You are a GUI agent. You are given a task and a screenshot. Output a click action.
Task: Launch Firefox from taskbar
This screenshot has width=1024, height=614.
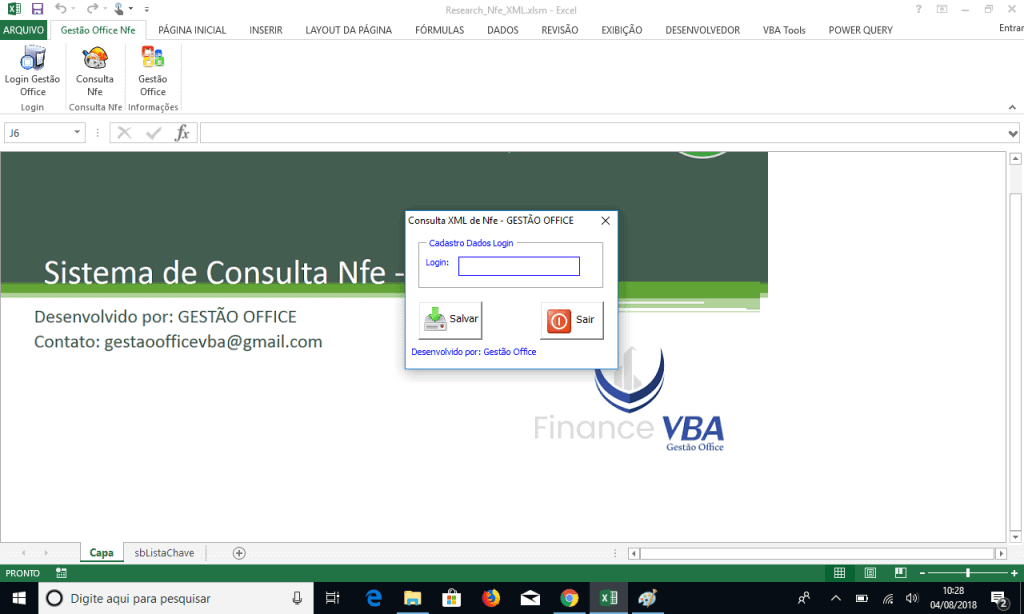coord(490,598)
